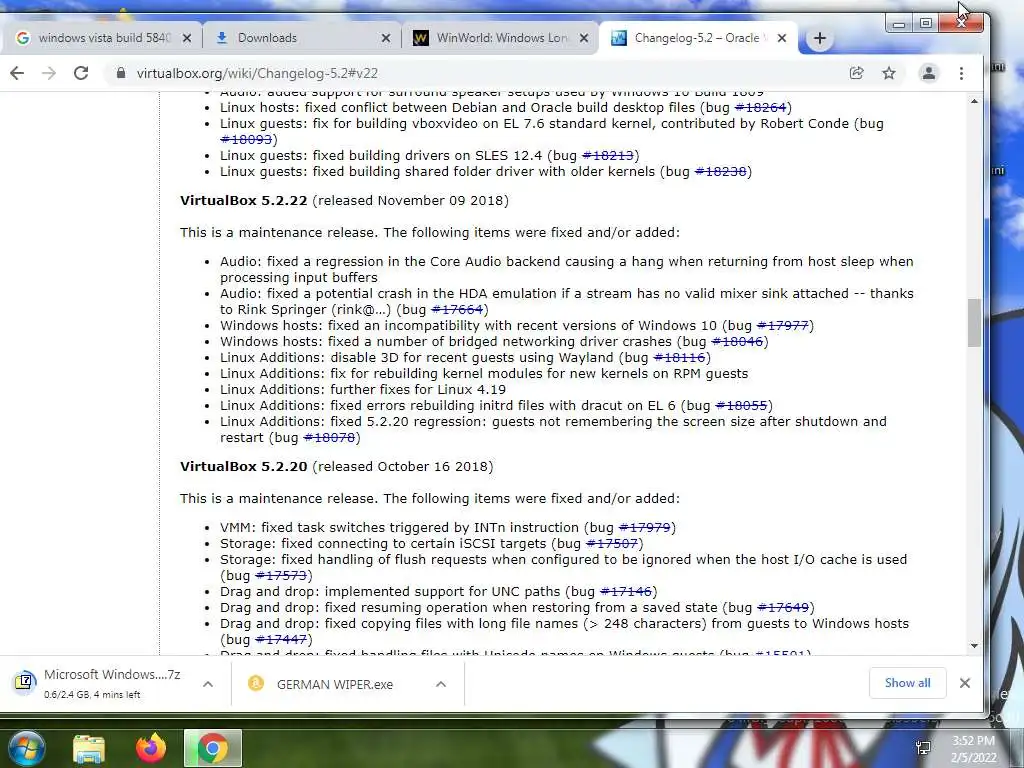Image resolution: width=1024 pixels, height=768 pixels.
Task: Open bug #17146 link
Action: [x=626, y=592]
